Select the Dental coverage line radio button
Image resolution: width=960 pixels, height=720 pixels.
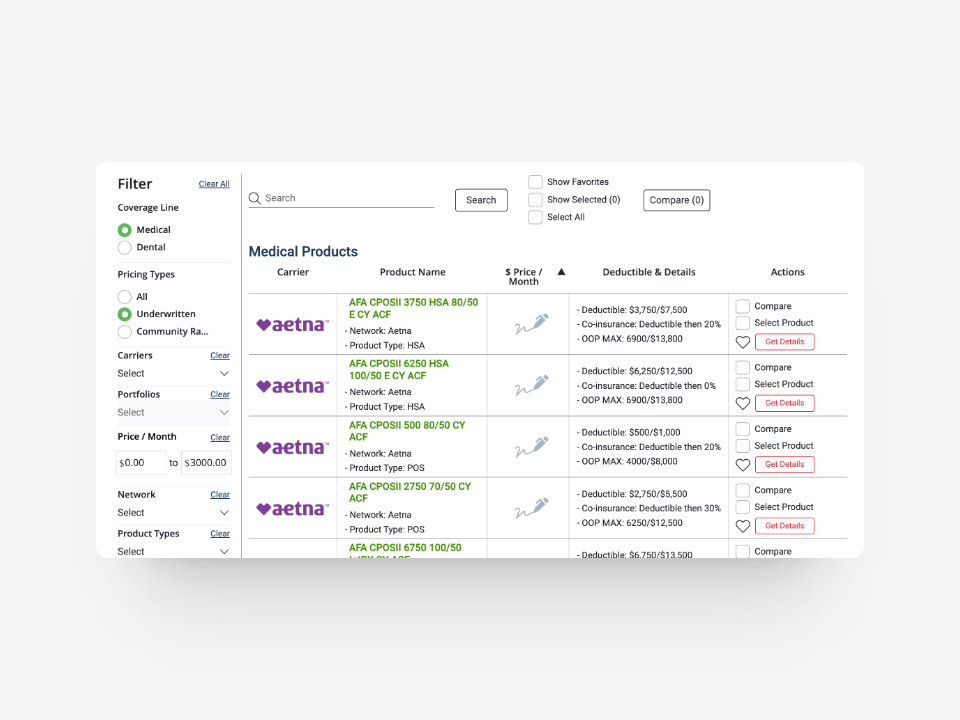125,247
